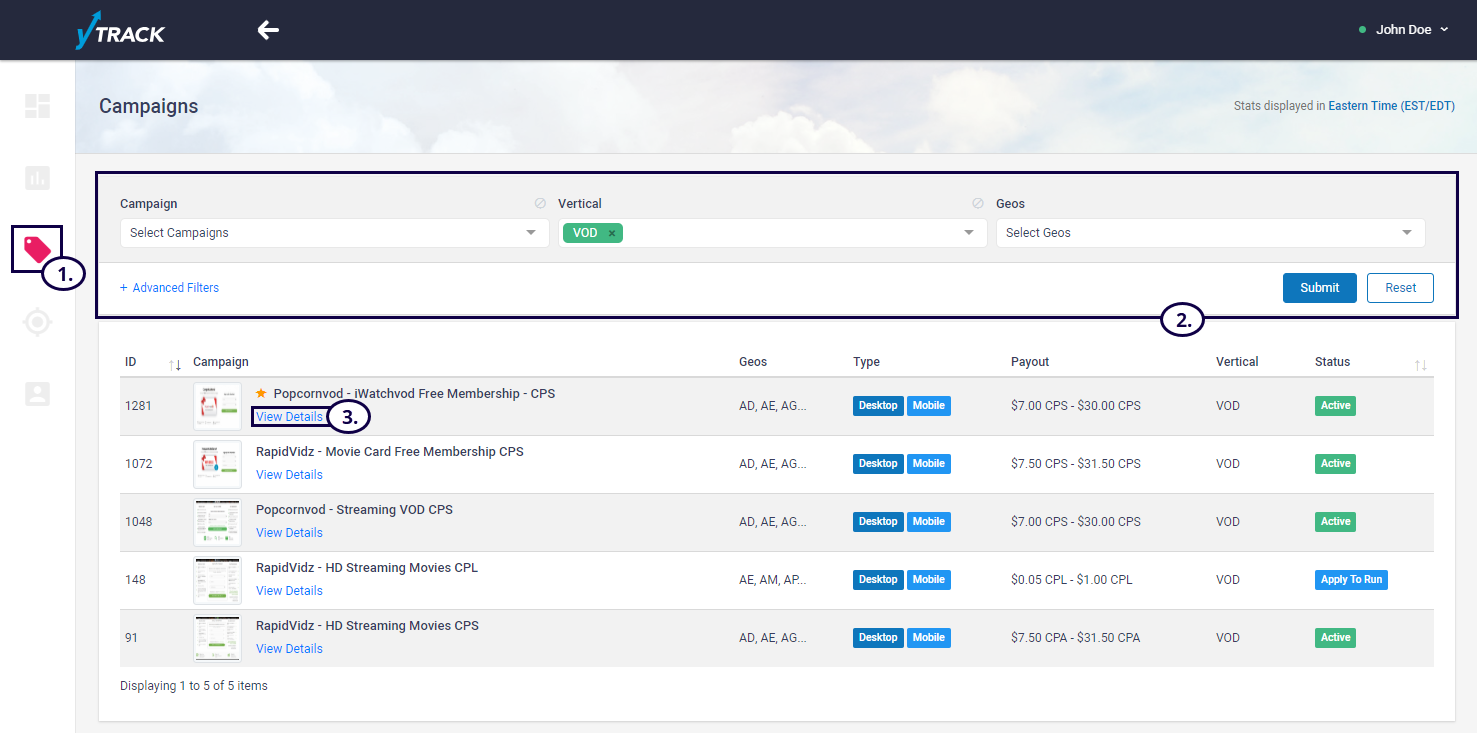Click the back arrow in header

(x=268, y=30)
